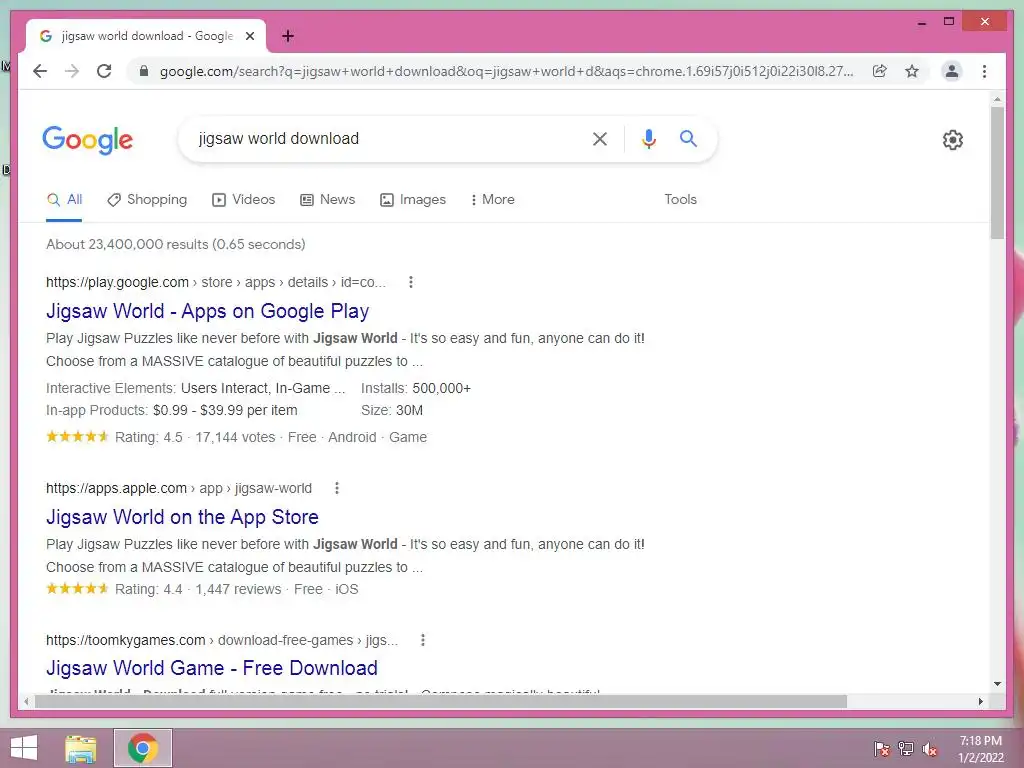Open Jigsaw World - Apps on Google Play
Image resolution: width=1024 pixels, height=768 pixels.
[x=208, y=311]
